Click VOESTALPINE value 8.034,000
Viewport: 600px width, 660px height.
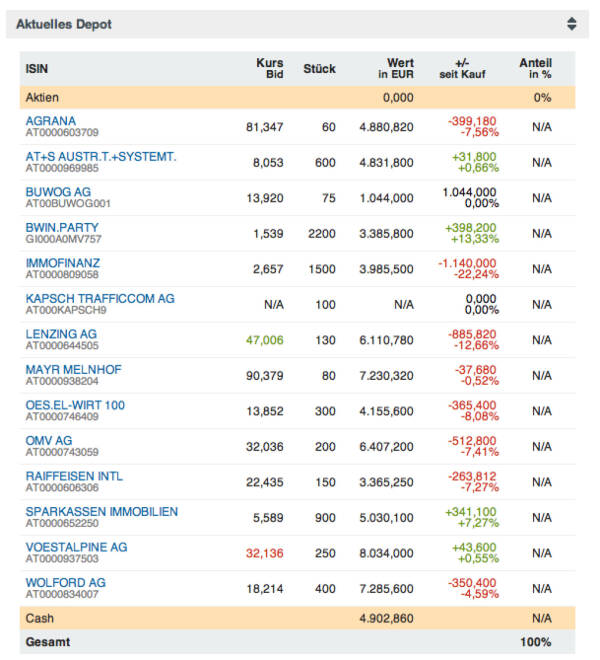[386, 553]
